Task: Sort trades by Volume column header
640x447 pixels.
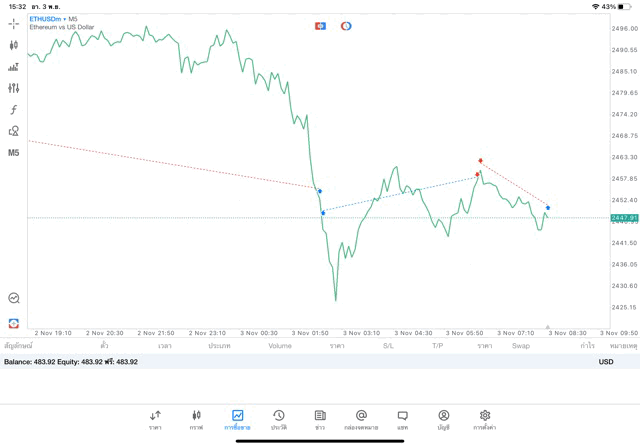Action: point(280,346)
